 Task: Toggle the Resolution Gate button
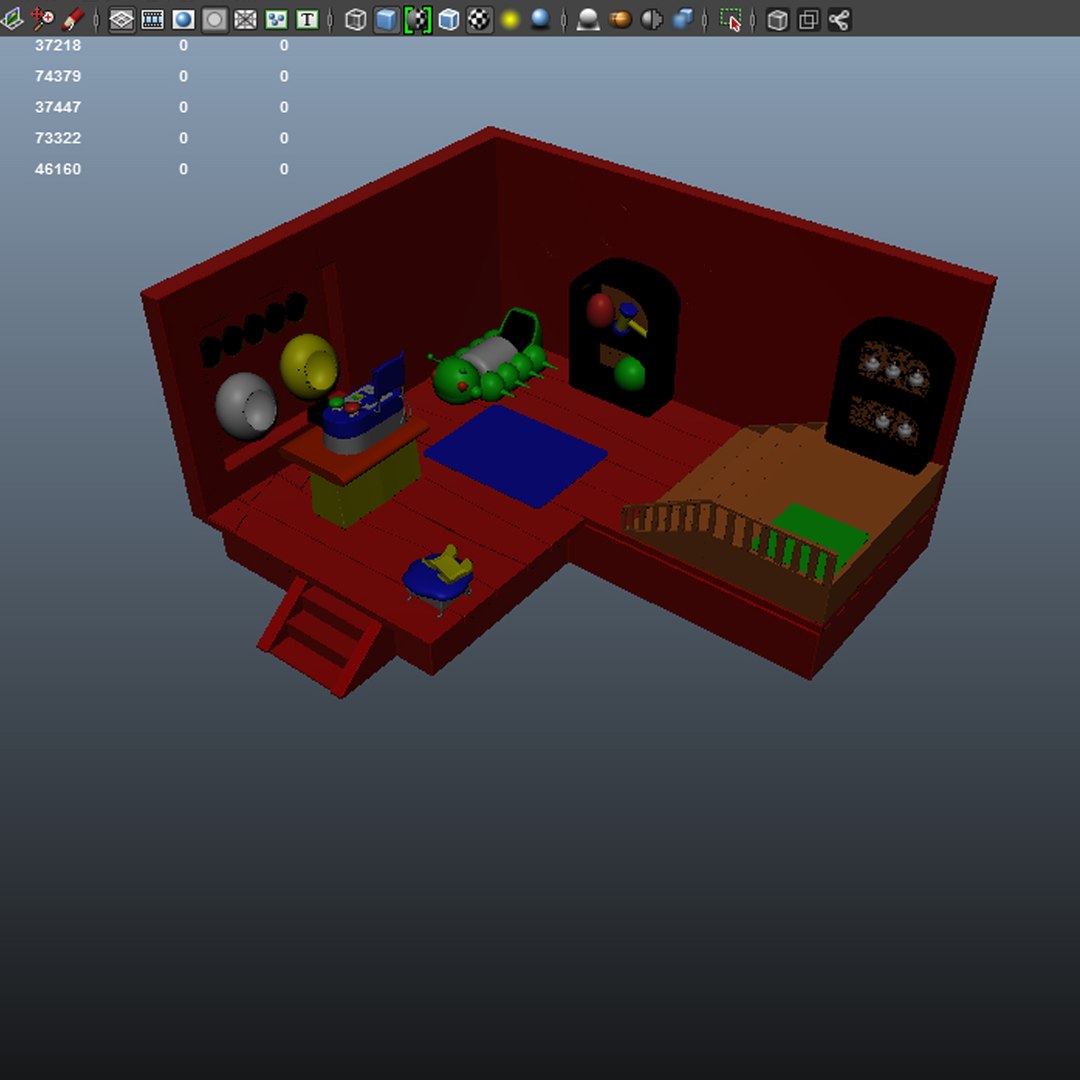pos(183,19)
